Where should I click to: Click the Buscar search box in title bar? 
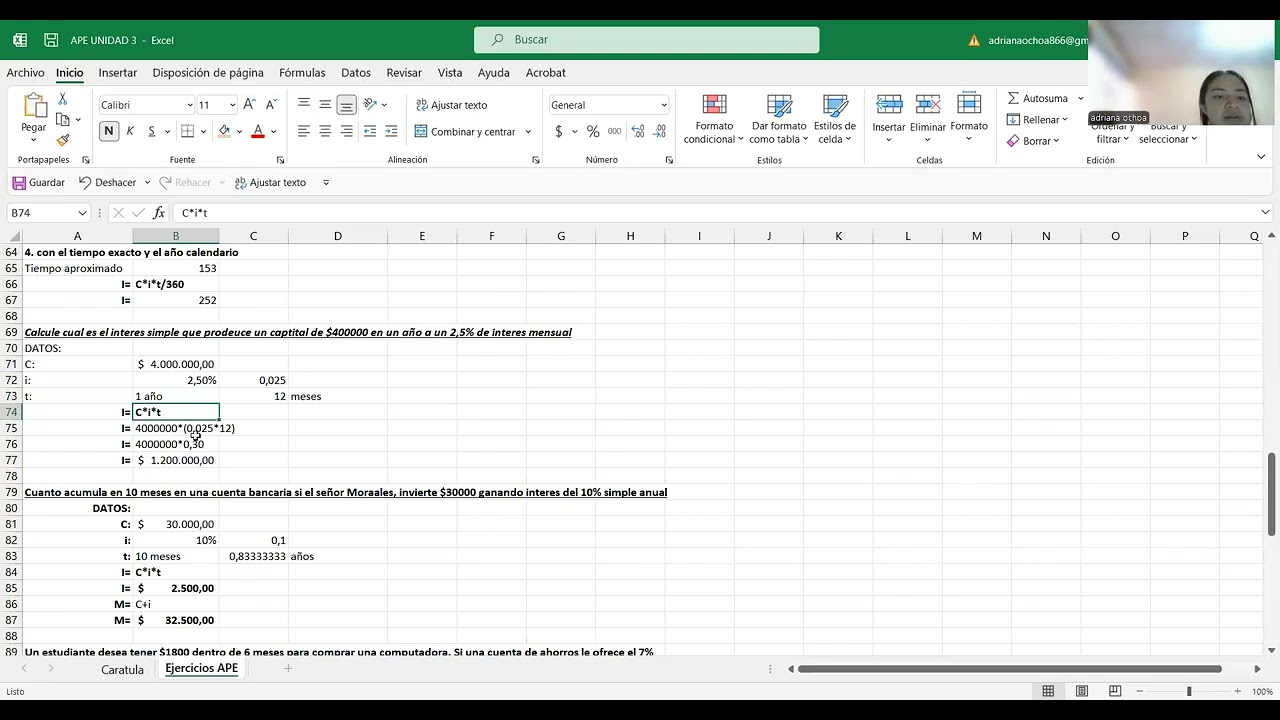pos(647,40)
